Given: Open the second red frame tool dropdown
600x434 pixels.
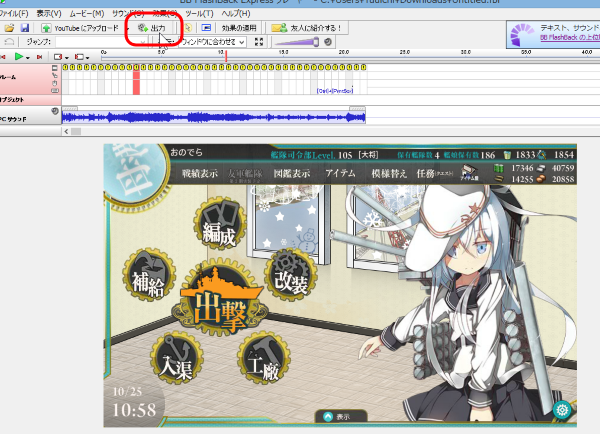Looking at the screenshot, I should 87,57.
